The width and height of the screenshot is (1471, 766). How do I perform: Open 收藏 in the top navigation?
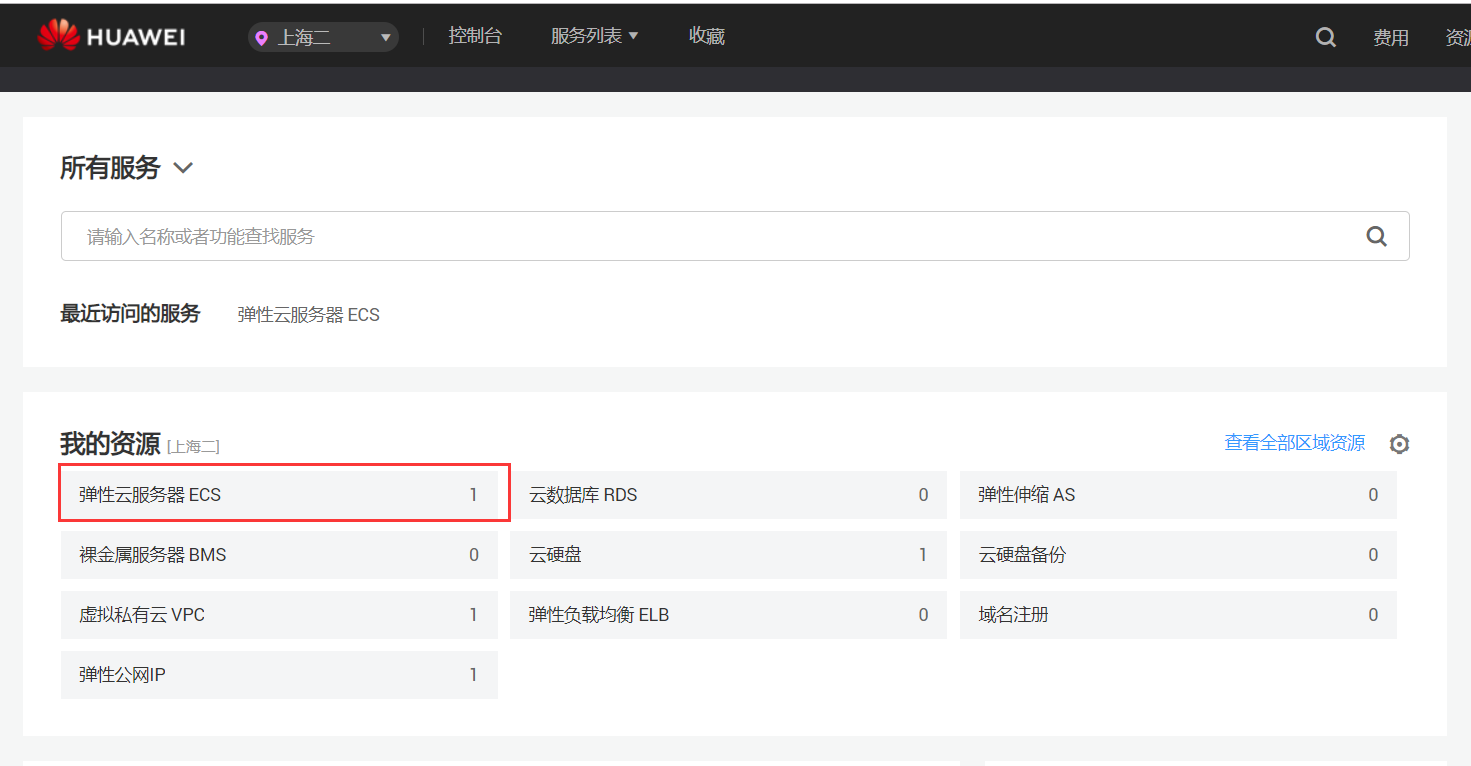[x=706, y=36]
